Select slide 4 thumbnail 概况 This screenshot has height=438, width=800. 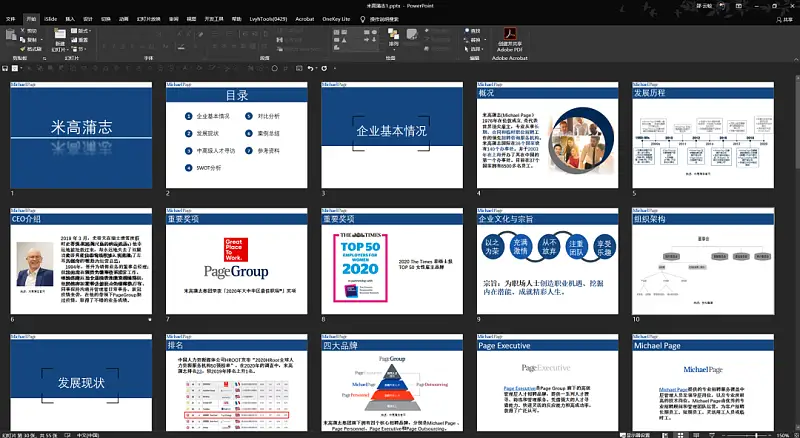coord(547,135)
